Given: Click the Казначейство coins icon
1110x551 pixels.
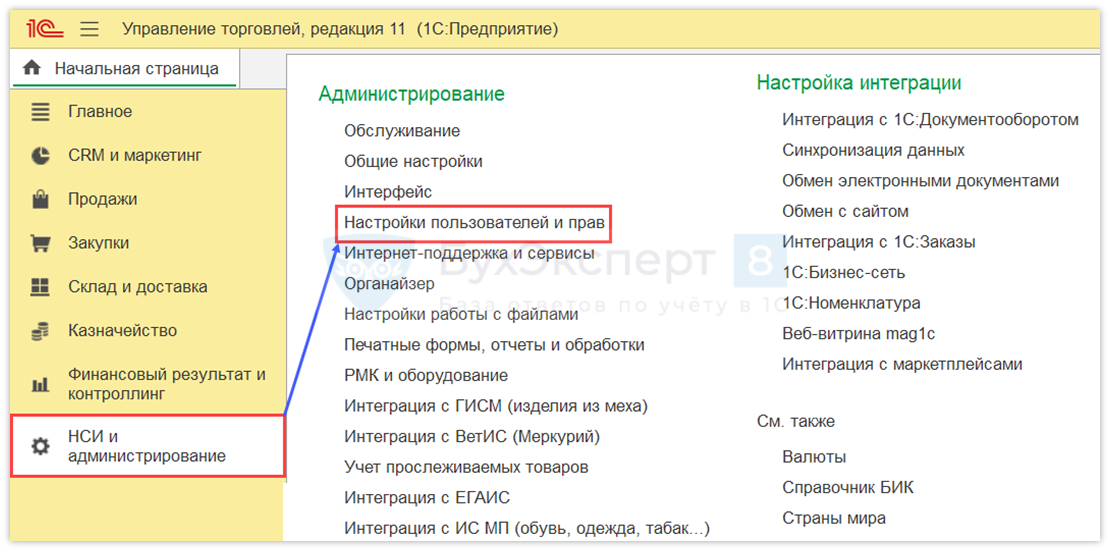Looking at the screenshot, I should (x=41, y=331).
